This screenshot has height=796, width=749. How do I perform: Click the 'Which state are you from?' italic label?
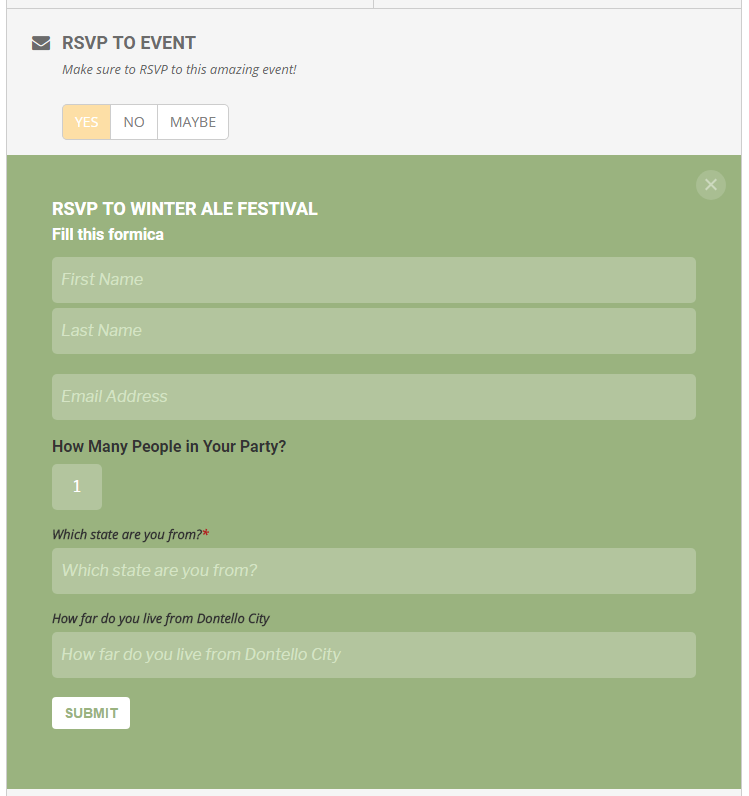pyautogui.click(x=127, y=535)
